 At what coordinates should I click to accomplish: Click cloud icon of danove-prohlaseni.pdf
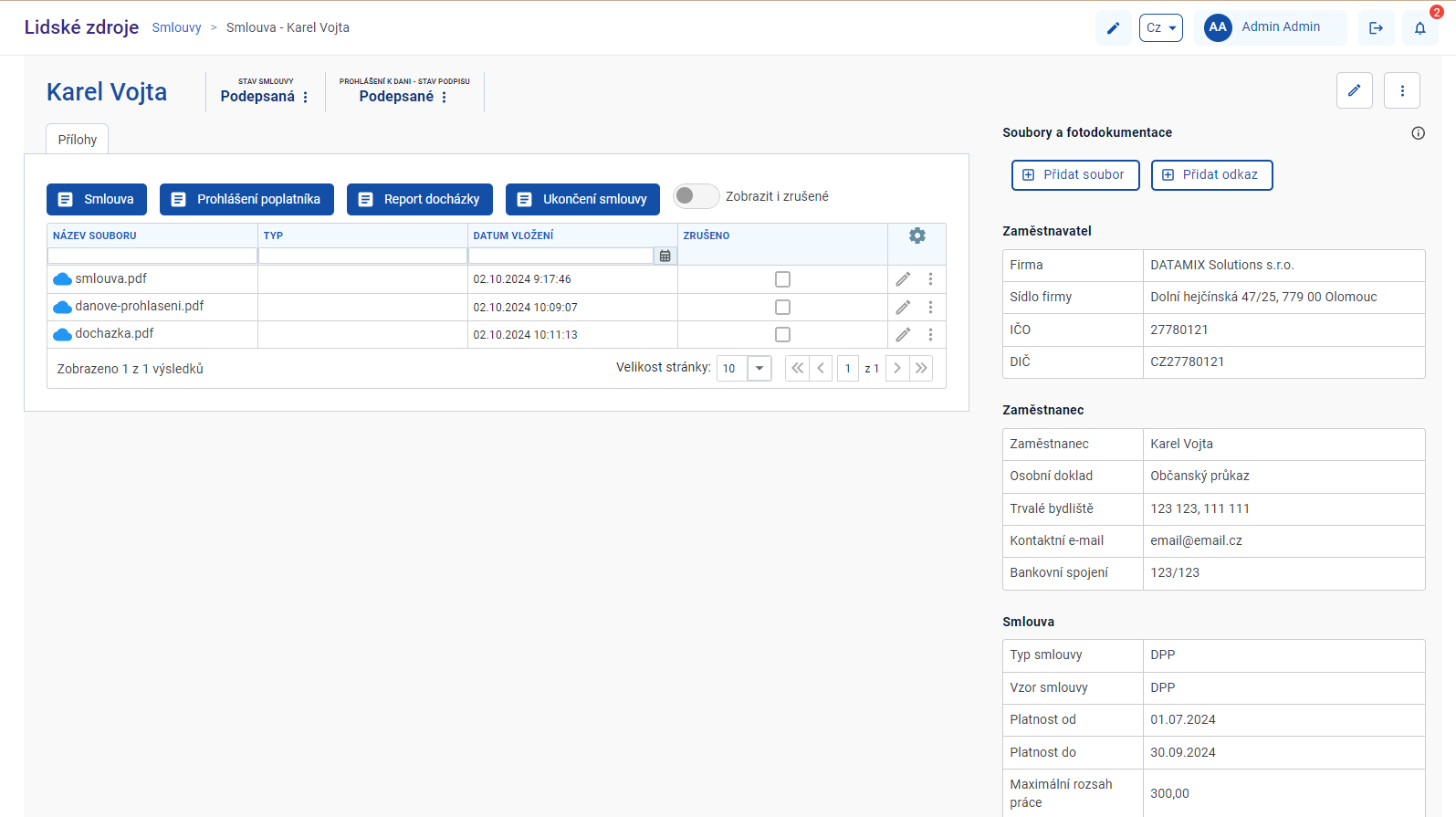[62, 307]
